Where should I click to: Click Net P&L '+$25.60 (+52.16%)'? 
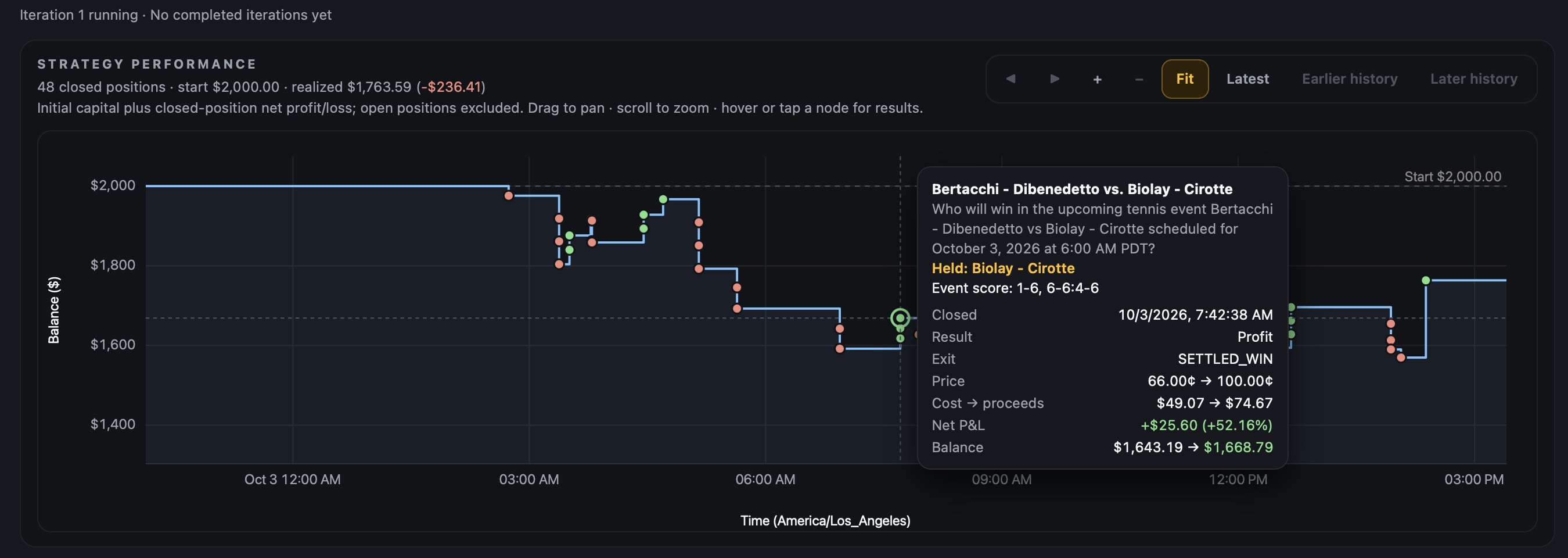(1206, 425)
